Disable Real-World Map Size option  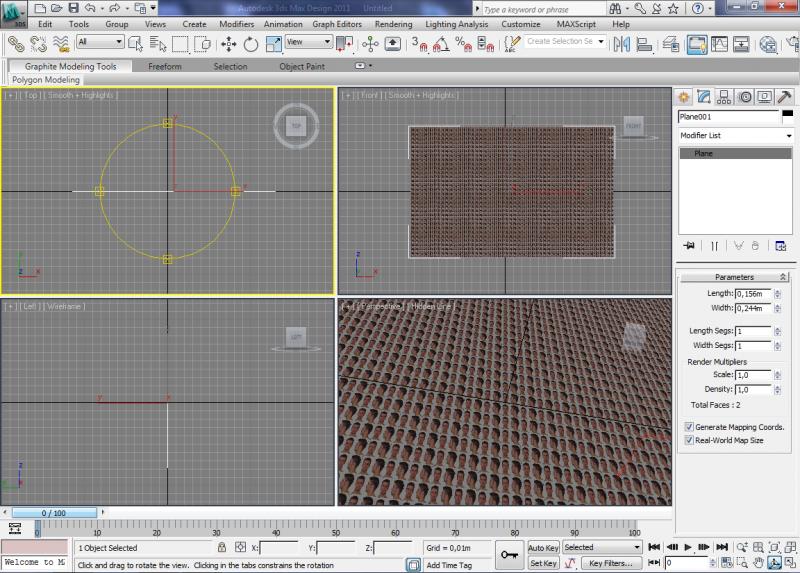pos(688,440)
